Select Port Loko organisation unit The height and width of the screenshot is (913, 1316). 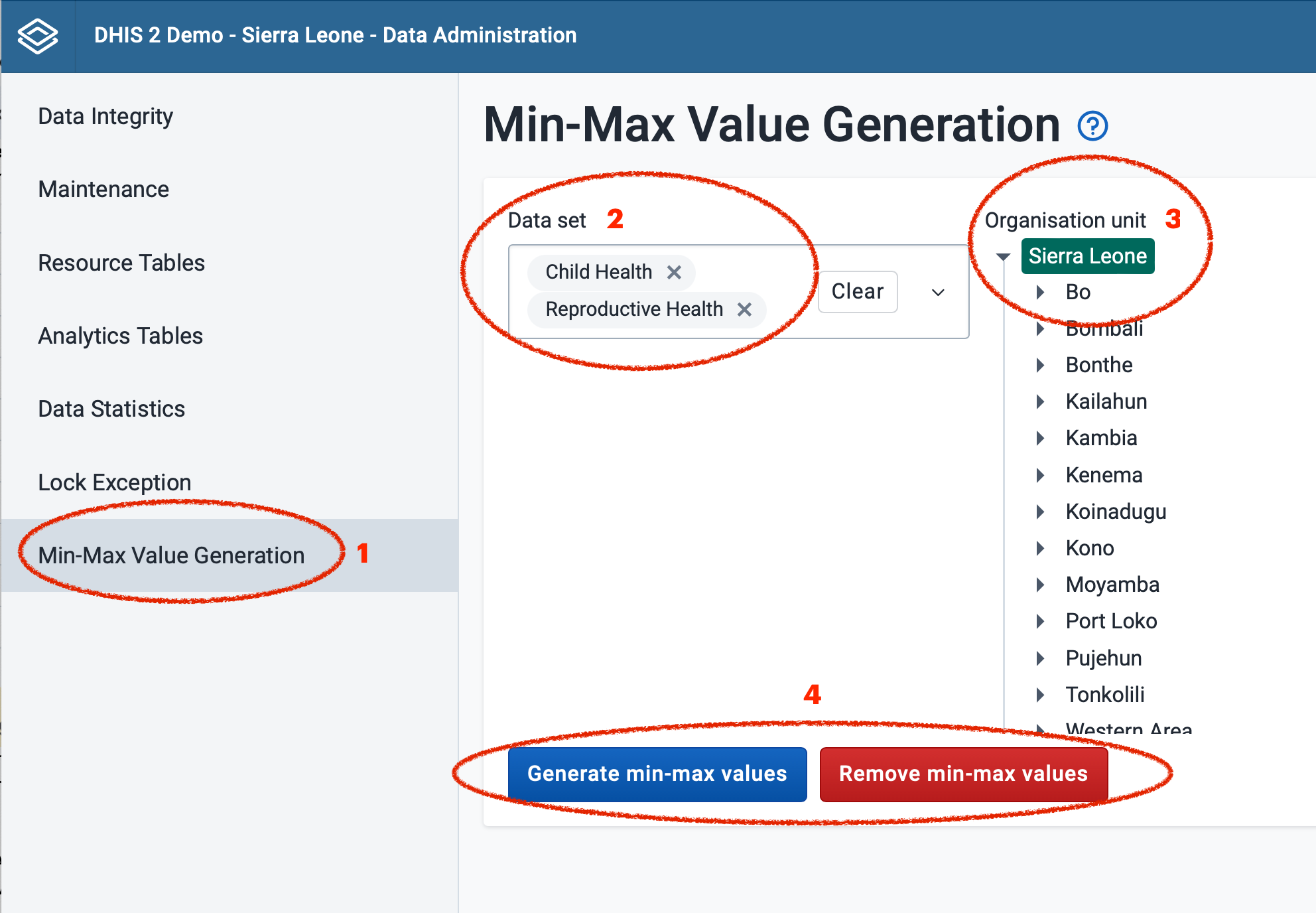pos(1111,621)
